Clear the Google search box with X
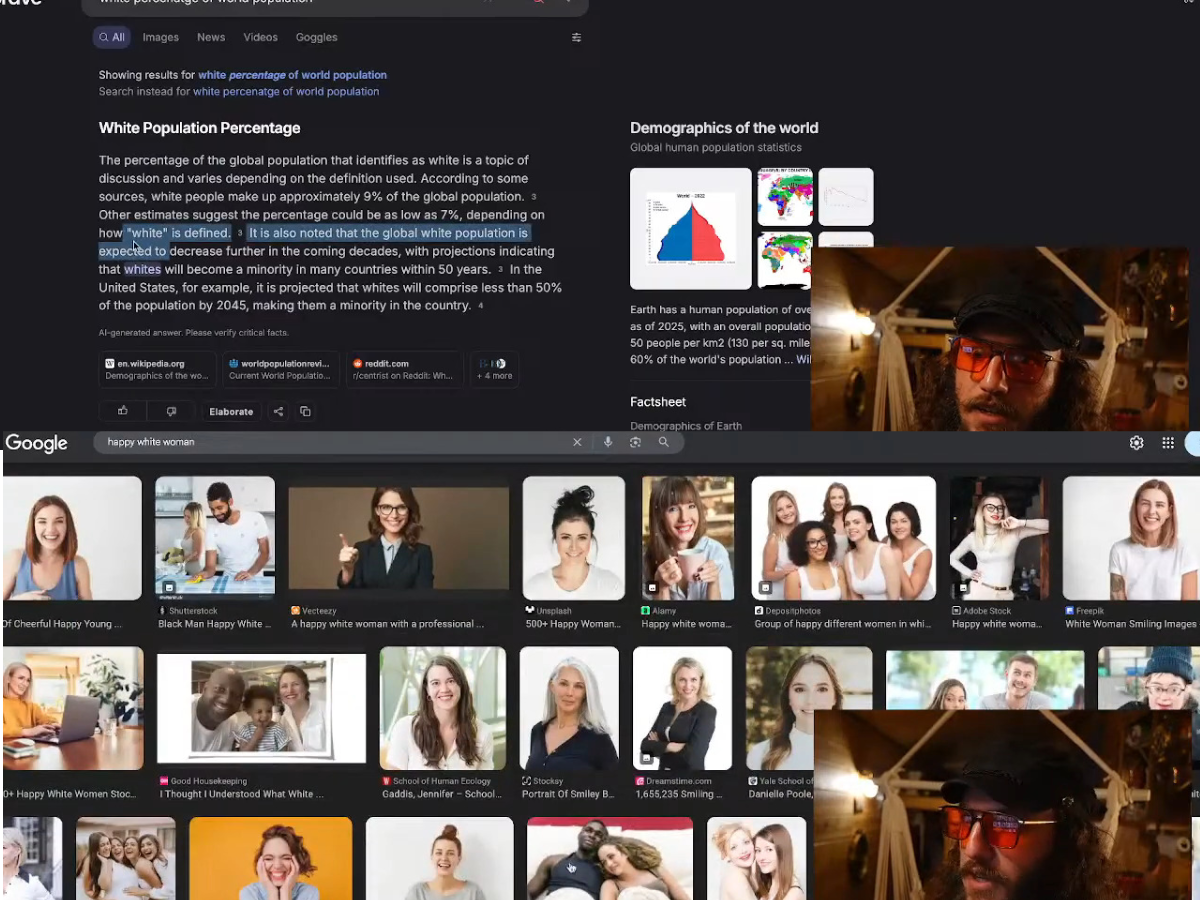This screenshot has width=1200, height=900. tap(577, 442)
